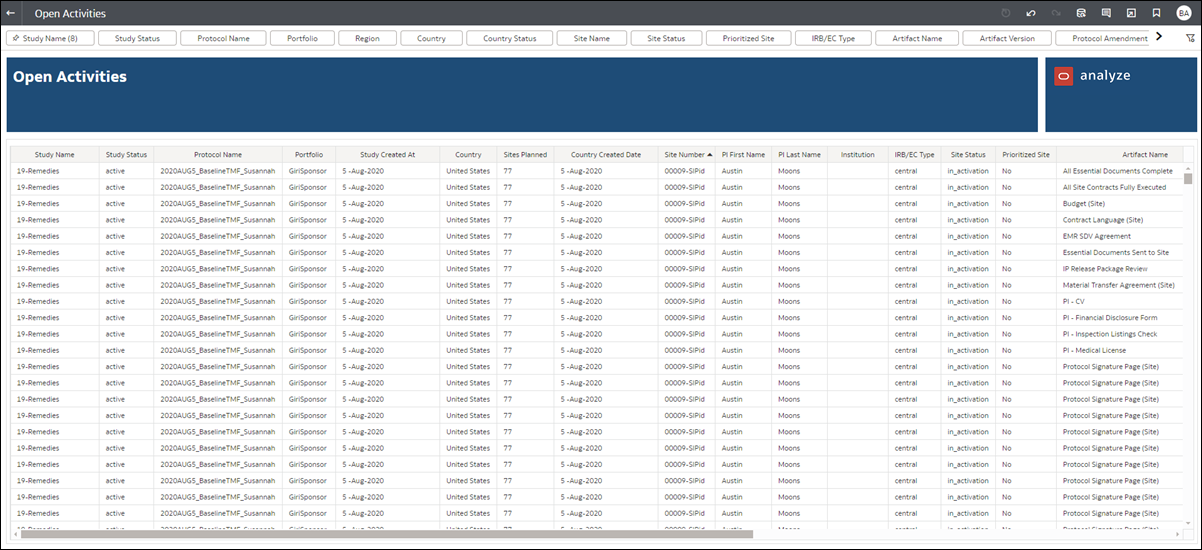Select the 'PI - Financial Disclosure Form' cell
1202x550 pixels.
click(x=1120, y=318)
